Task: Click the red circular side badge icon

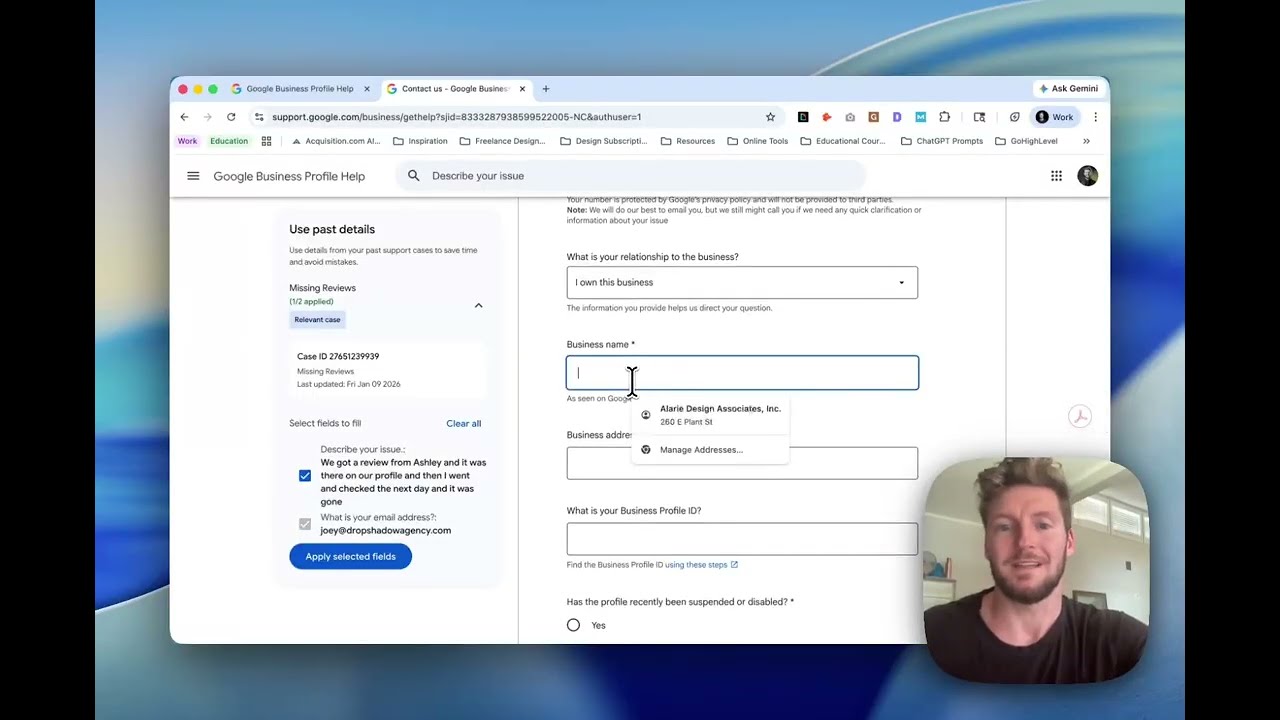Action: (x=1079, y=416)
